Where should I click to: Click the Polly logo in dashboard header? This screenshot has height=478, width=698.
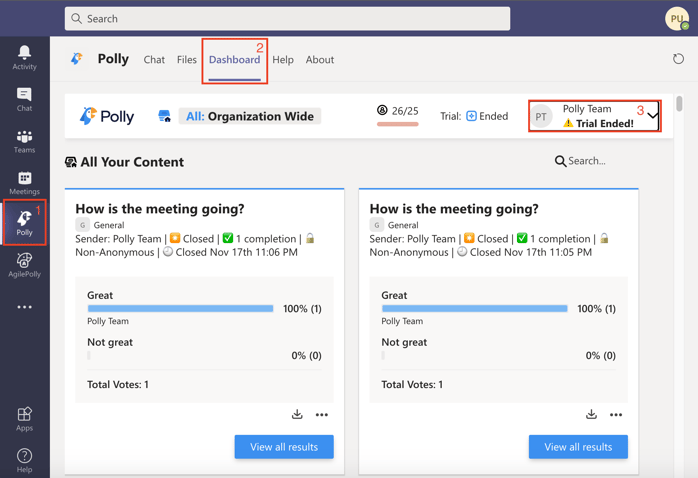pyautogui.click(x=107, y=116)
